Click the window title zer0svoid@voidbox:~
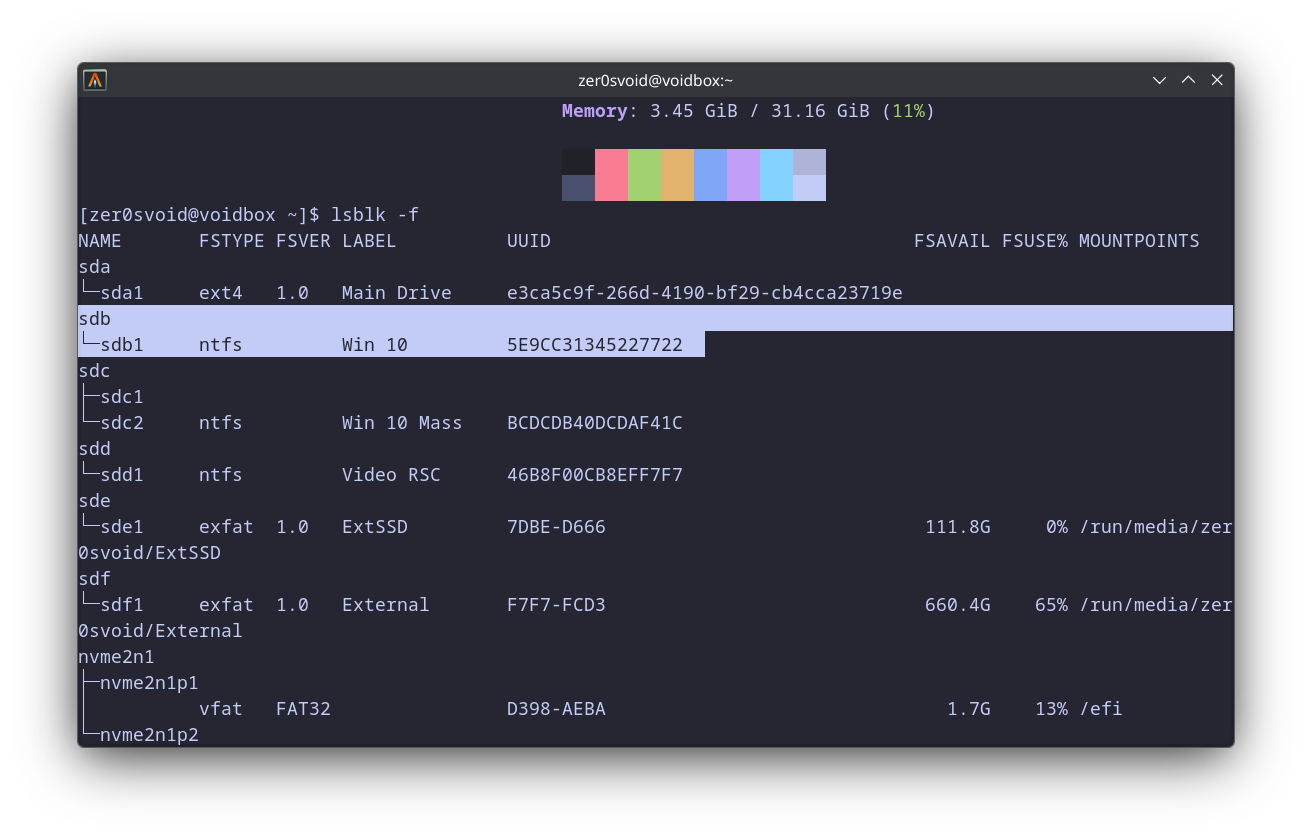The width and height of the screenshot is (1312, 840). pyautogui.click(x=656, y=80)
